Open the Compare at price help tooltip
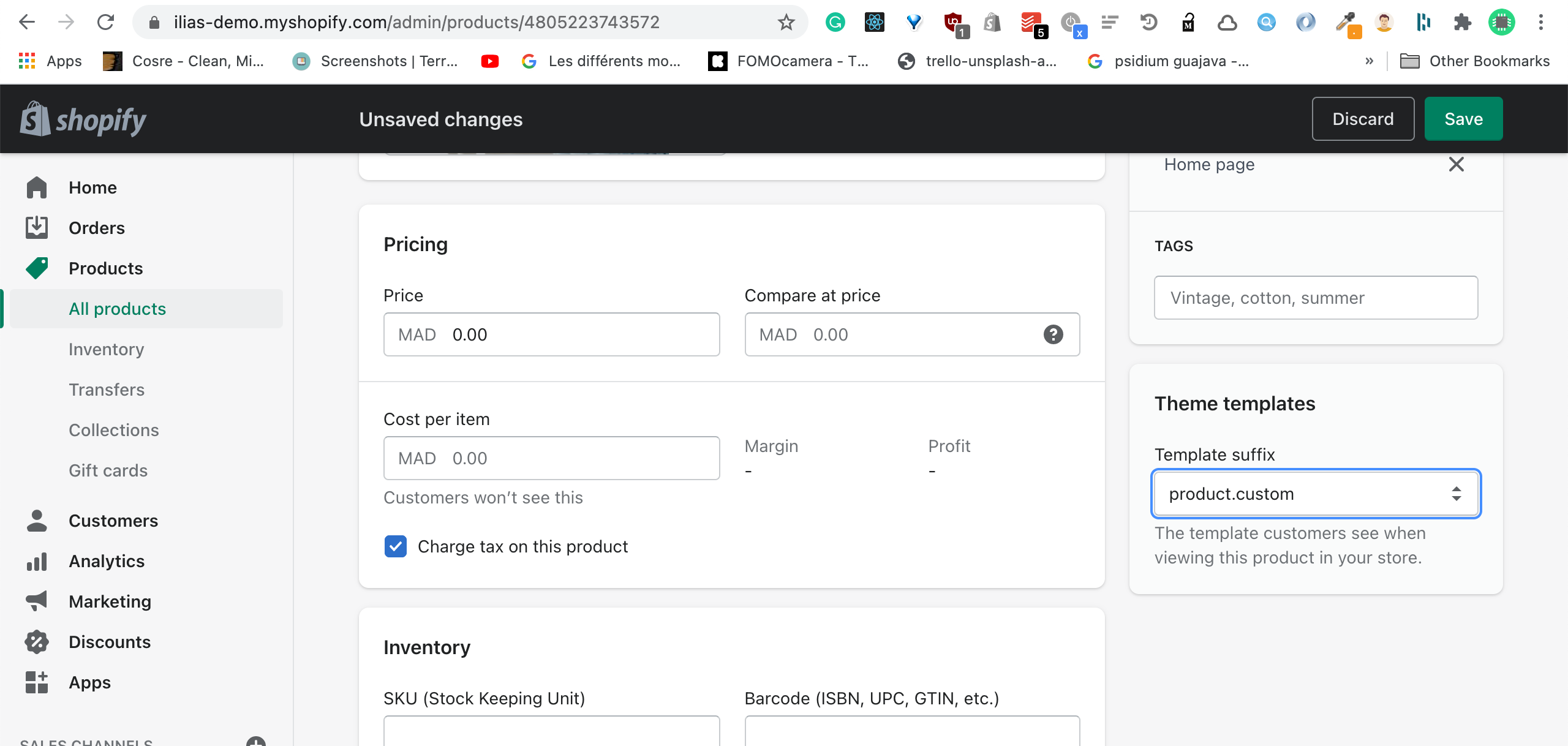Image resolution: width=1568 pixels, height=746 pixels. click(x=1052, y=334)
